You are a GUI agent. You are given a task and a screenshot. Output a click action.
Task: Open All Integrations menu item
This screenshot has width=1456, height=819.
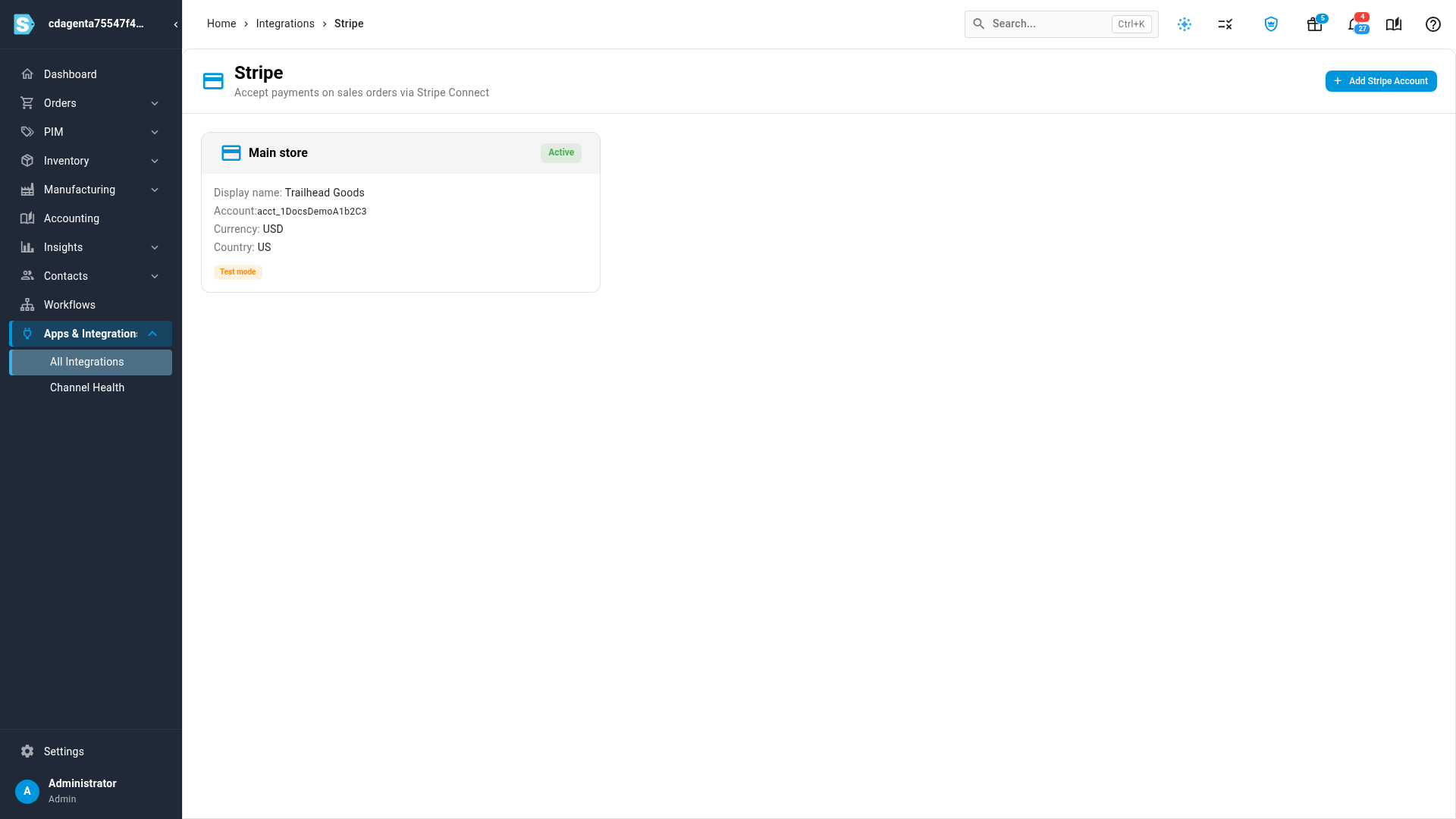[x=91, y=362]
